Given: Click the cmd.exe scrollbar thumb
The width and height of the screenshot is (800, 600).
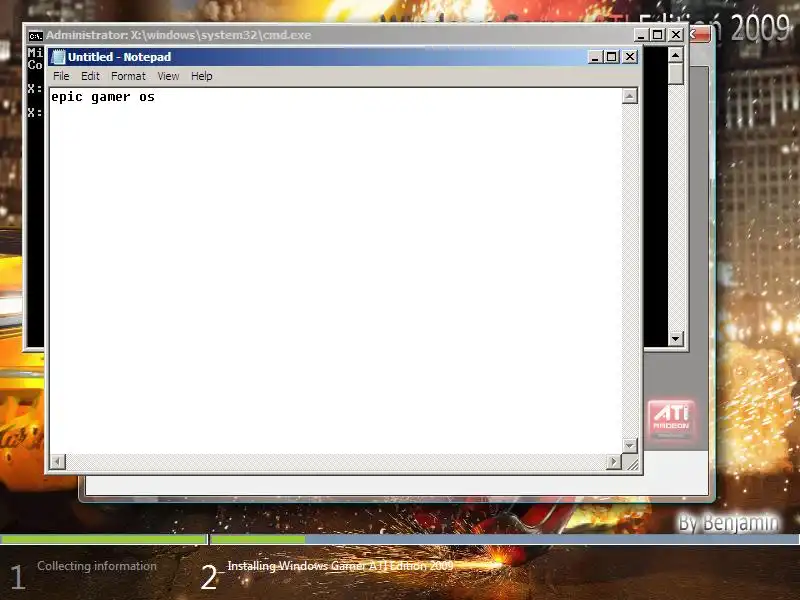Looking at the screenshot, I should coord(676,73).
